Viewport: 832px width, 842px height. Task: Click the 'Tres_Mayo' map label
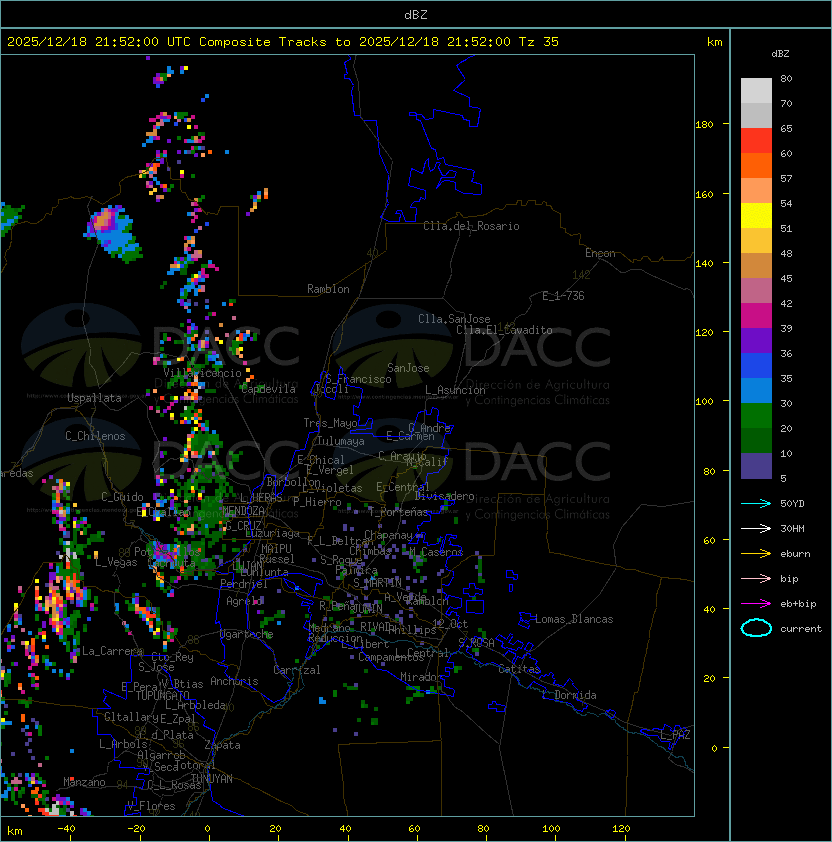point(330,423)
